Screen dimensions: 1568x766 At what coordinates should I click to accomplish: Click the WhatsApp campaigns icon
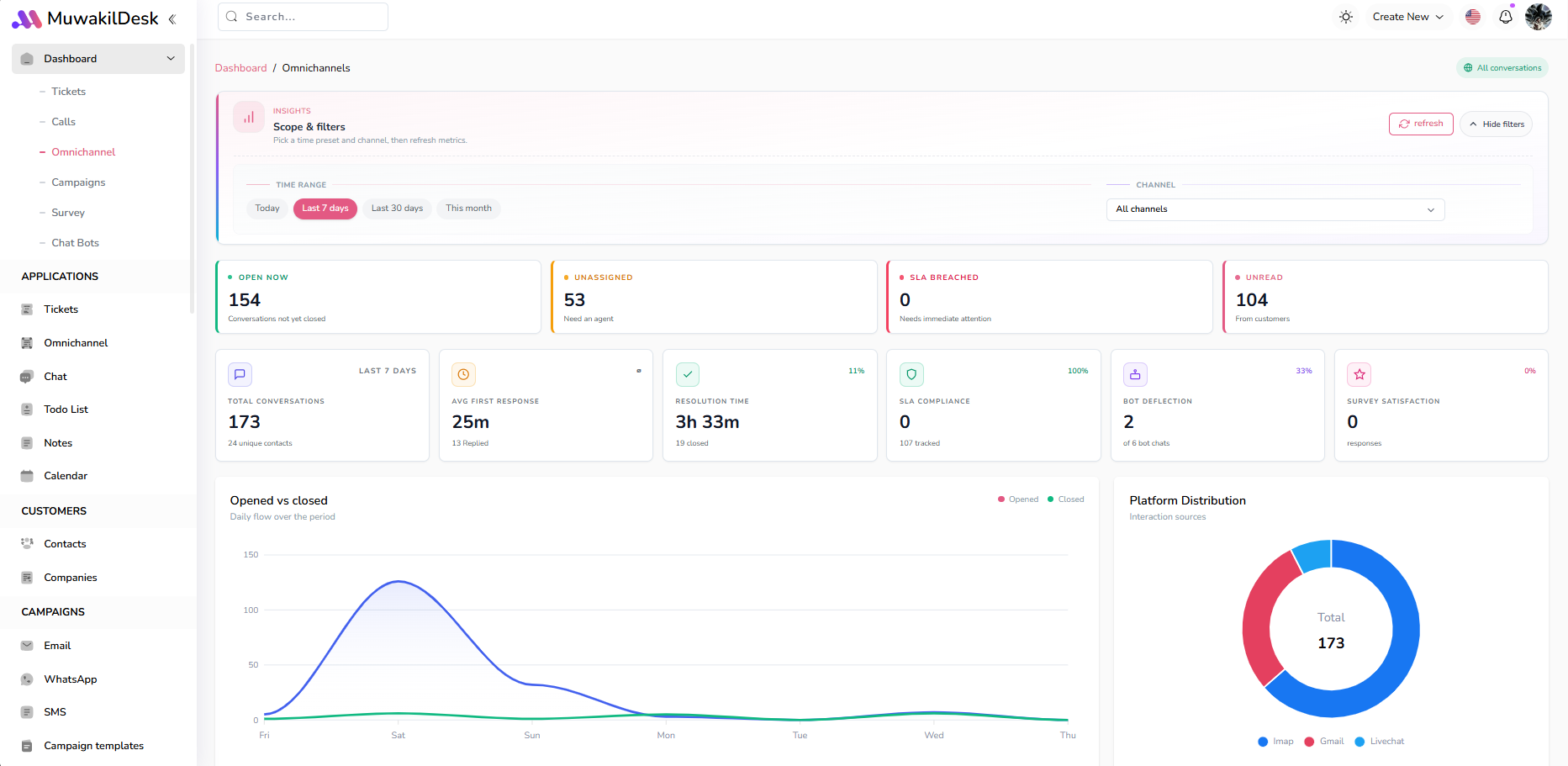coord(27,679)
